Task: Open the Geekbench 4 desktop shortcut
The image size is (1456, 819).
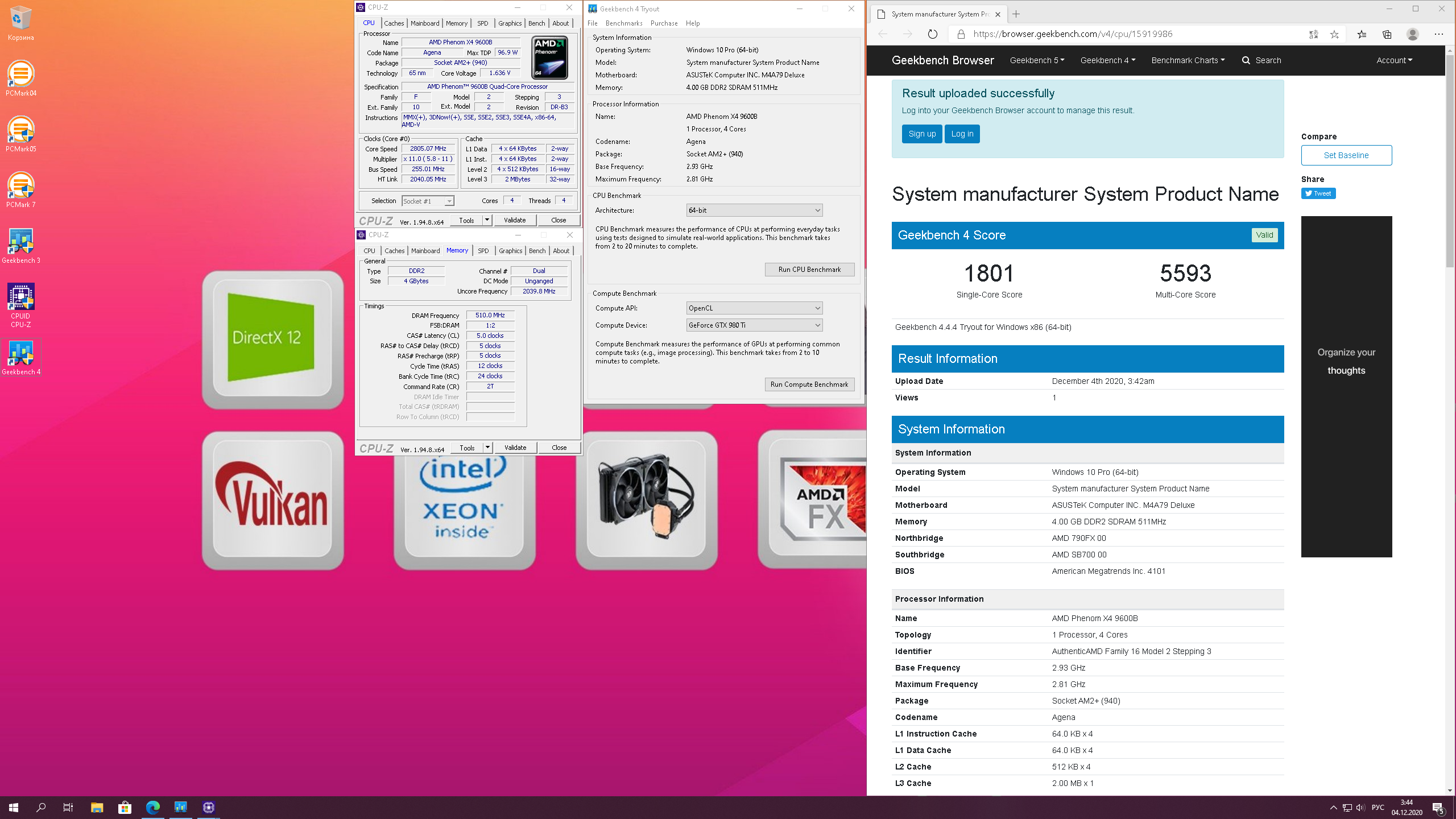Action: pos(20,357)
